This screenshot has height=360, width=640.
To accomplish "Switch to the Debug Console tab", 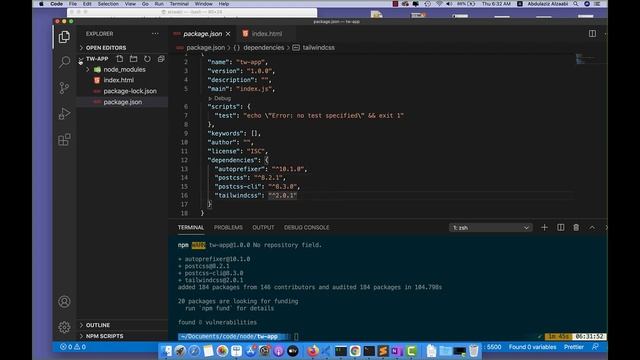I will point(307,227).
